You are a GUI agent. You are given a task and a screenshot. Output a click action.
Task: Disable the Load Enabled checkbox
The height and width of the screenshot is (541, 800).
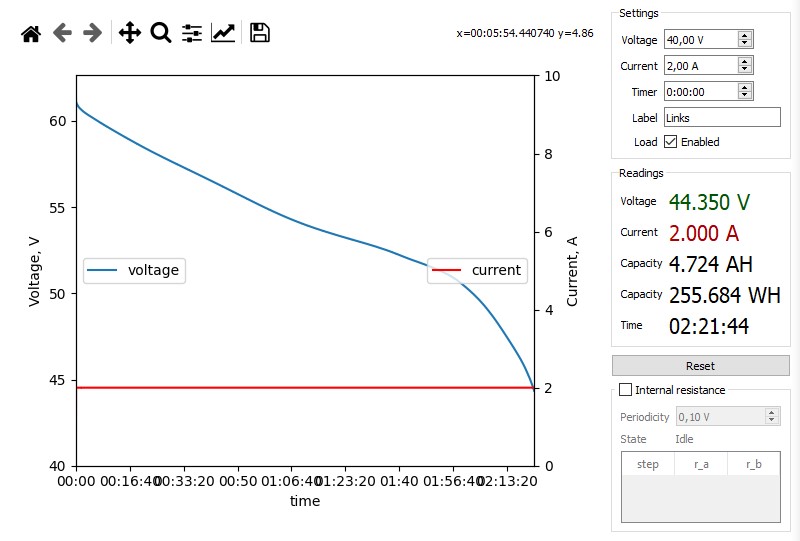671,142
